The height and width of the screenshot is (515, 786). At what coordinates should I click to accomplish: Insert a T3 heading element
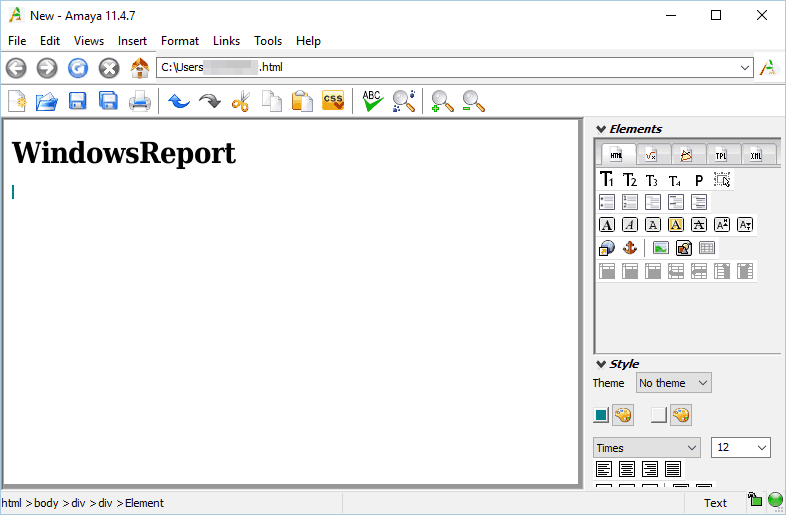tap(652, 180)
